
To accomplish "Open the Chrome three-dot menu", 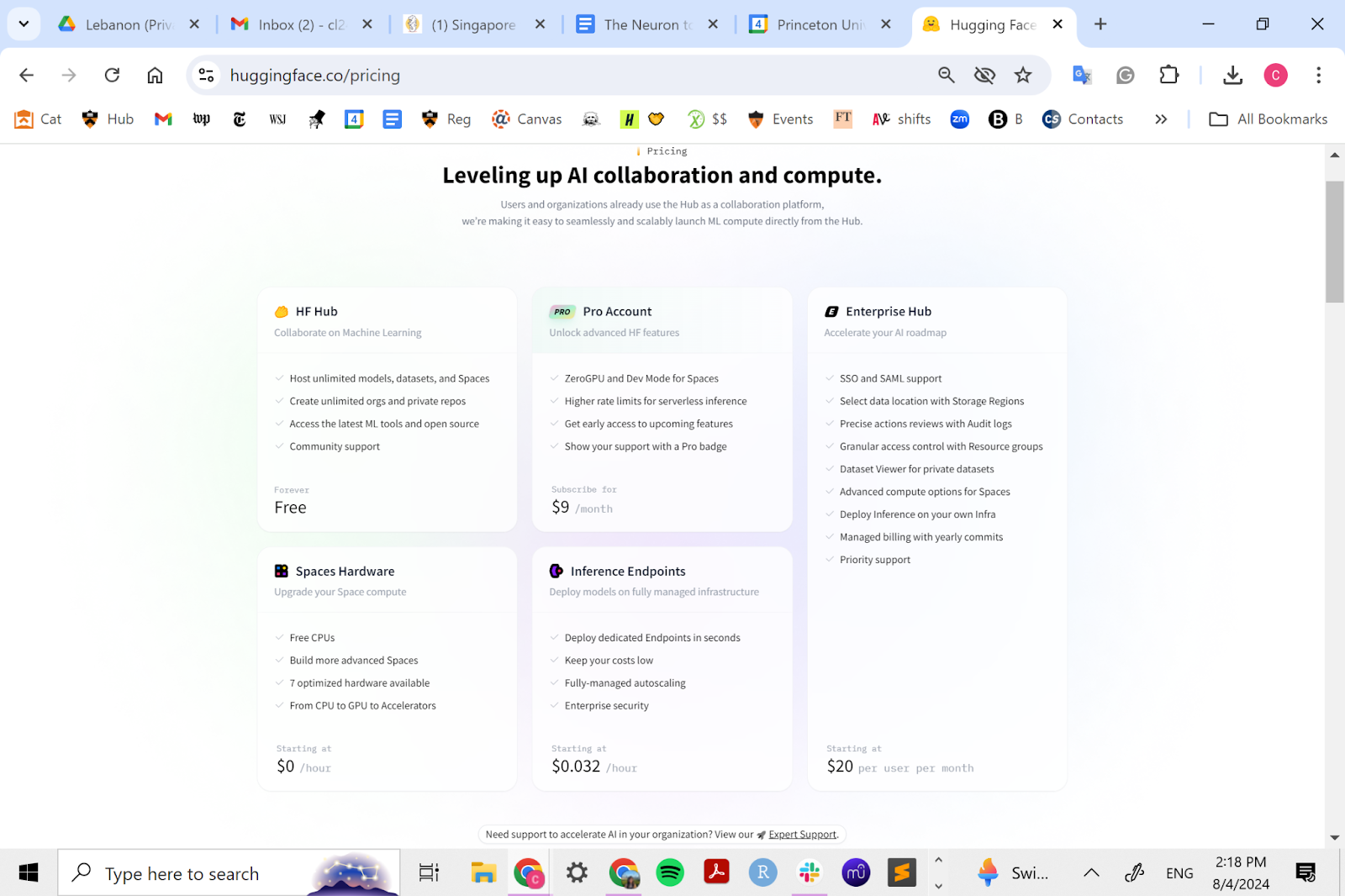I will click(x=1318, y=76).
